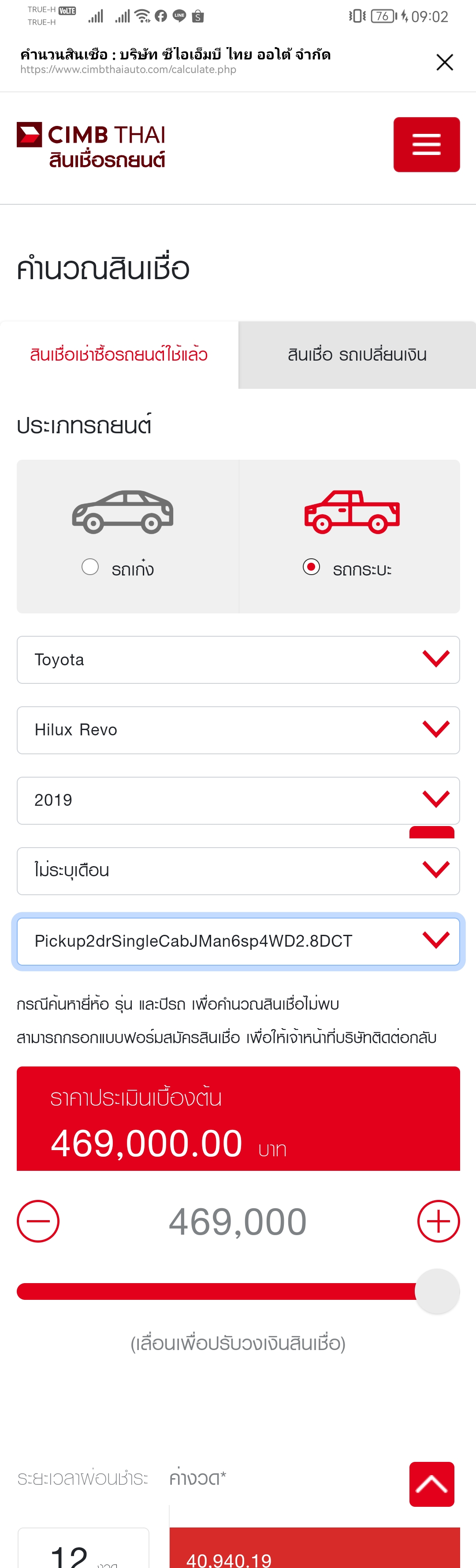The height and width of the screenshot is (1568, 476).
Task: Click the loan amount slider handle
Action: coord(437,1291)
